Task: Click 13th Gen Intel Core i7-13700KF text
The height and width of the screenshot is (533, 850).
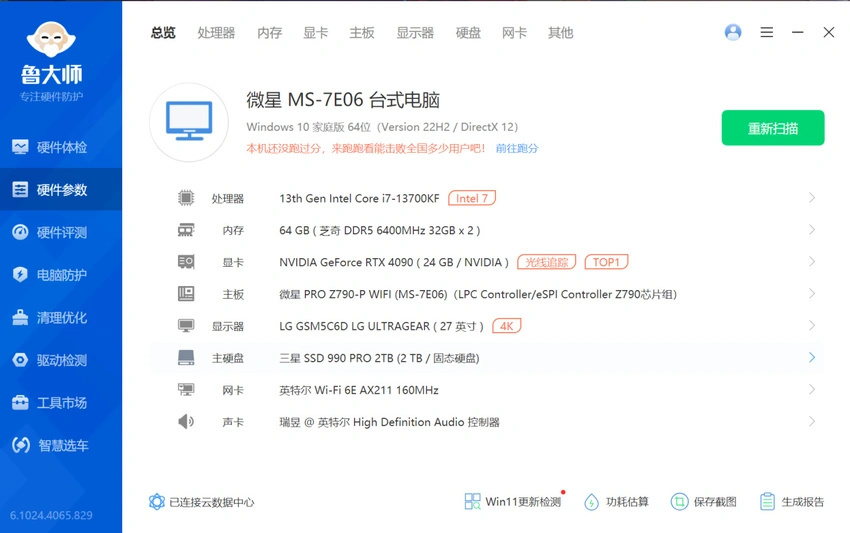Action: point(359,198)
